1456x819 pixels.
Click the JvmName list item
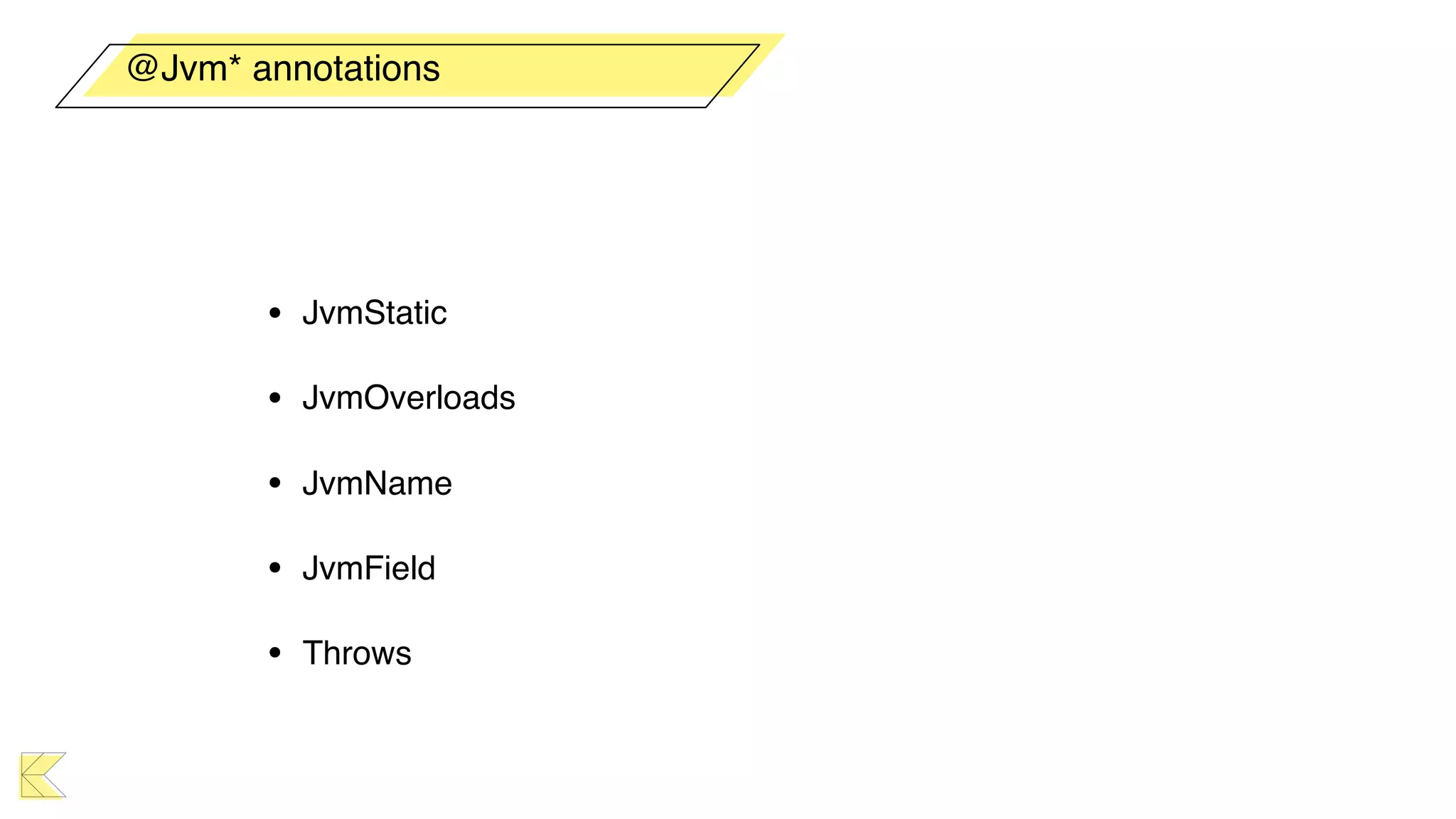pyautogui.click(x=377, y=483)
